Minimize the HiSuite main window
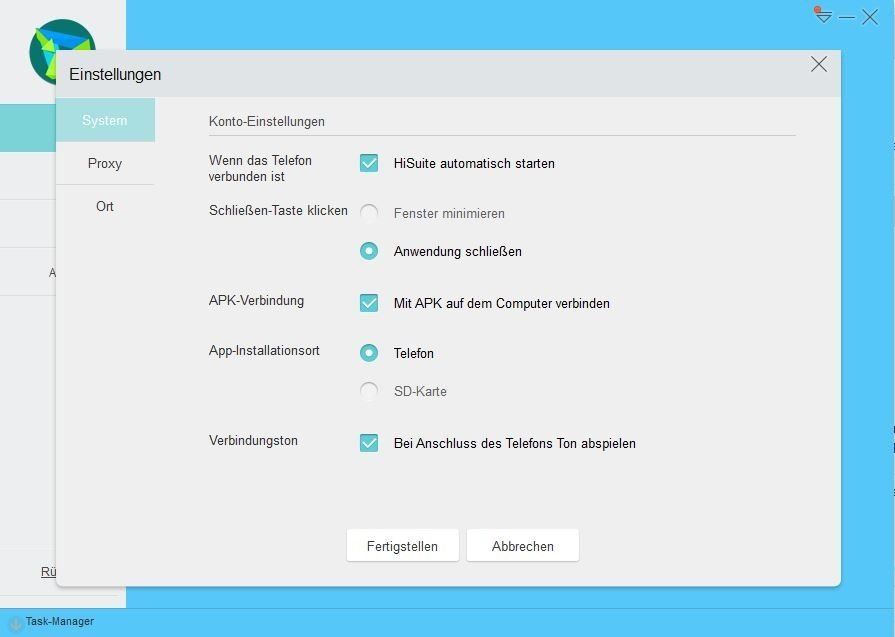Image resolution: width=895 pixels, height=637 pixels. pos(846,17)
